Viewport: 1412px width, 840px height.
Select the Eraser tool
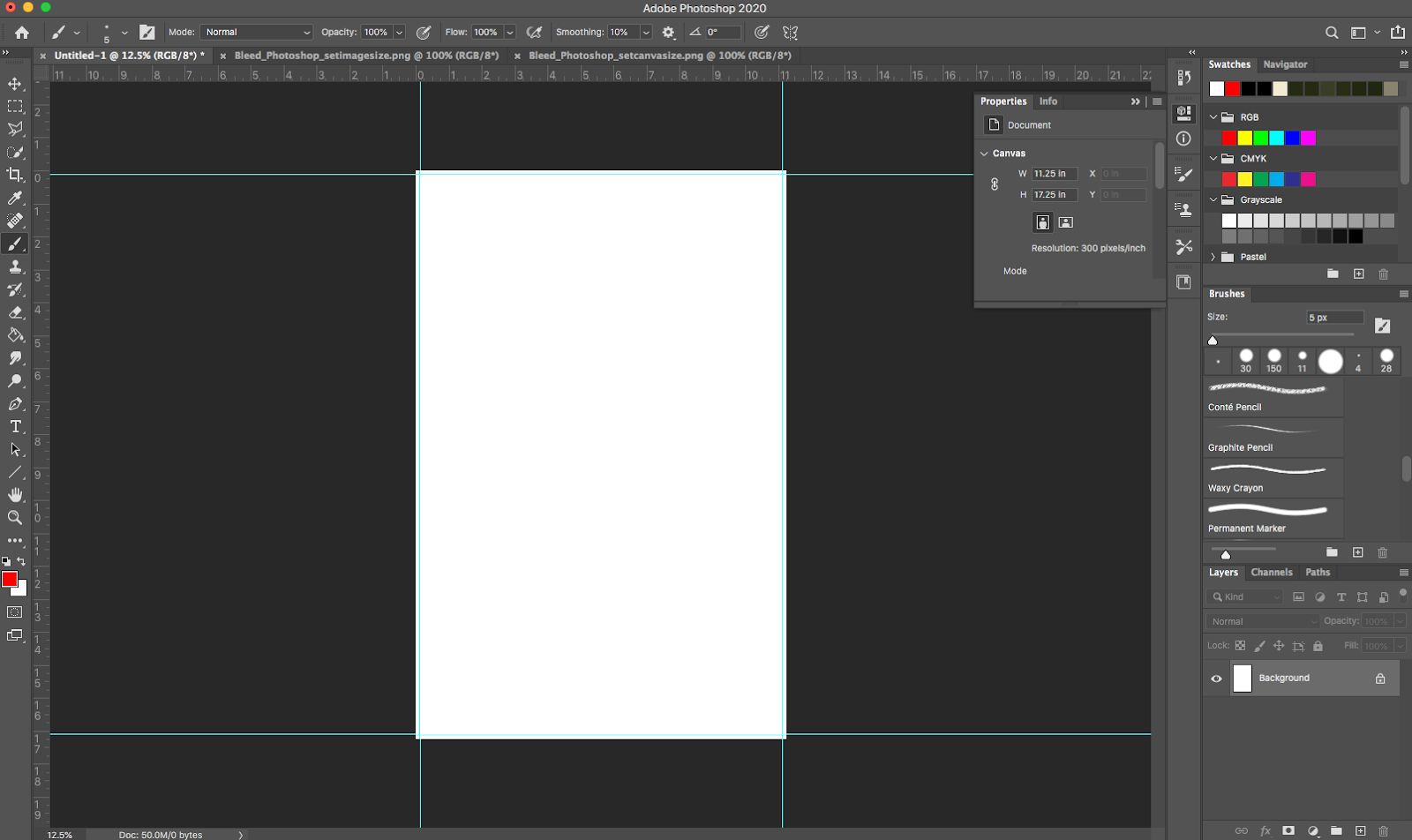[14, 311]
